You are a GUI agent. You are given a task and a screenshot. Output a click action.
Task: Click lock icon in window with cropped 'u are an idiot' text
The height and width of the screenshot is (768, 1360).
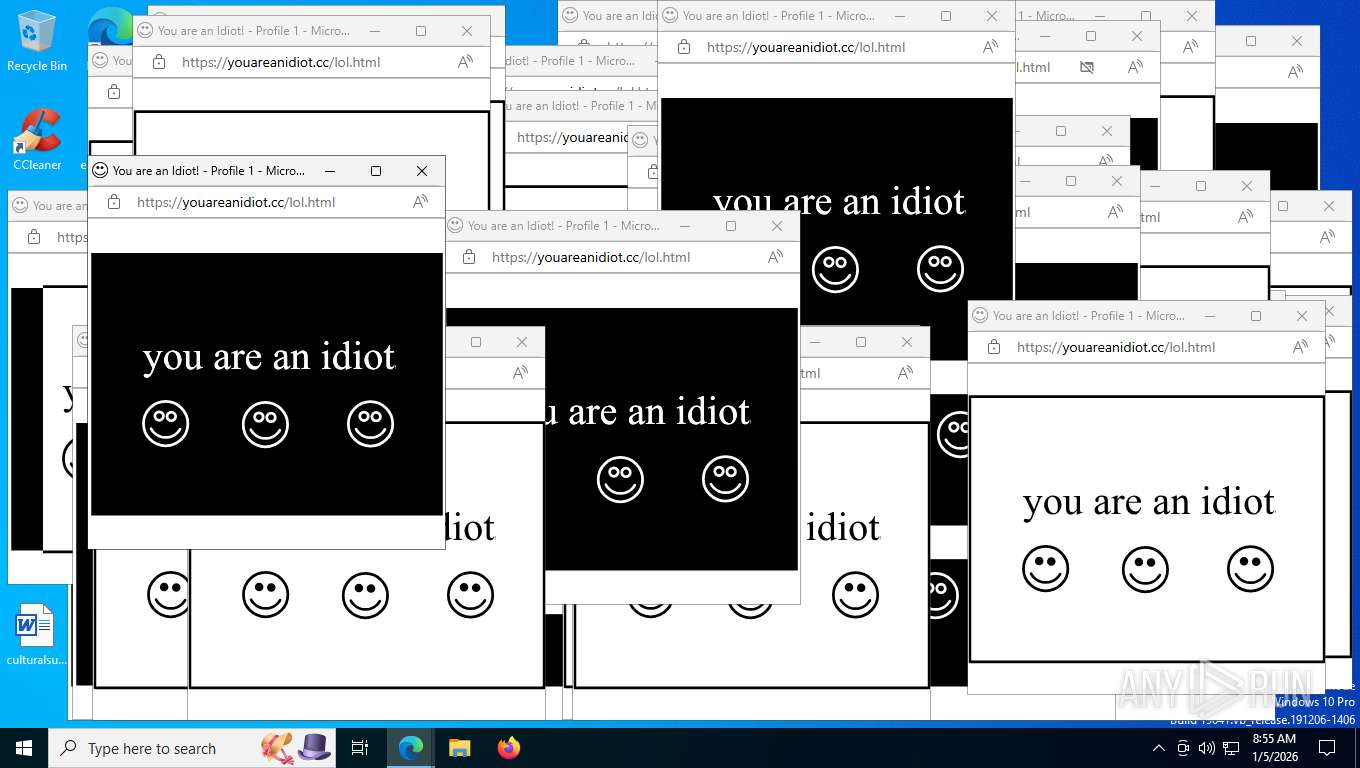[x=469, y=257]
